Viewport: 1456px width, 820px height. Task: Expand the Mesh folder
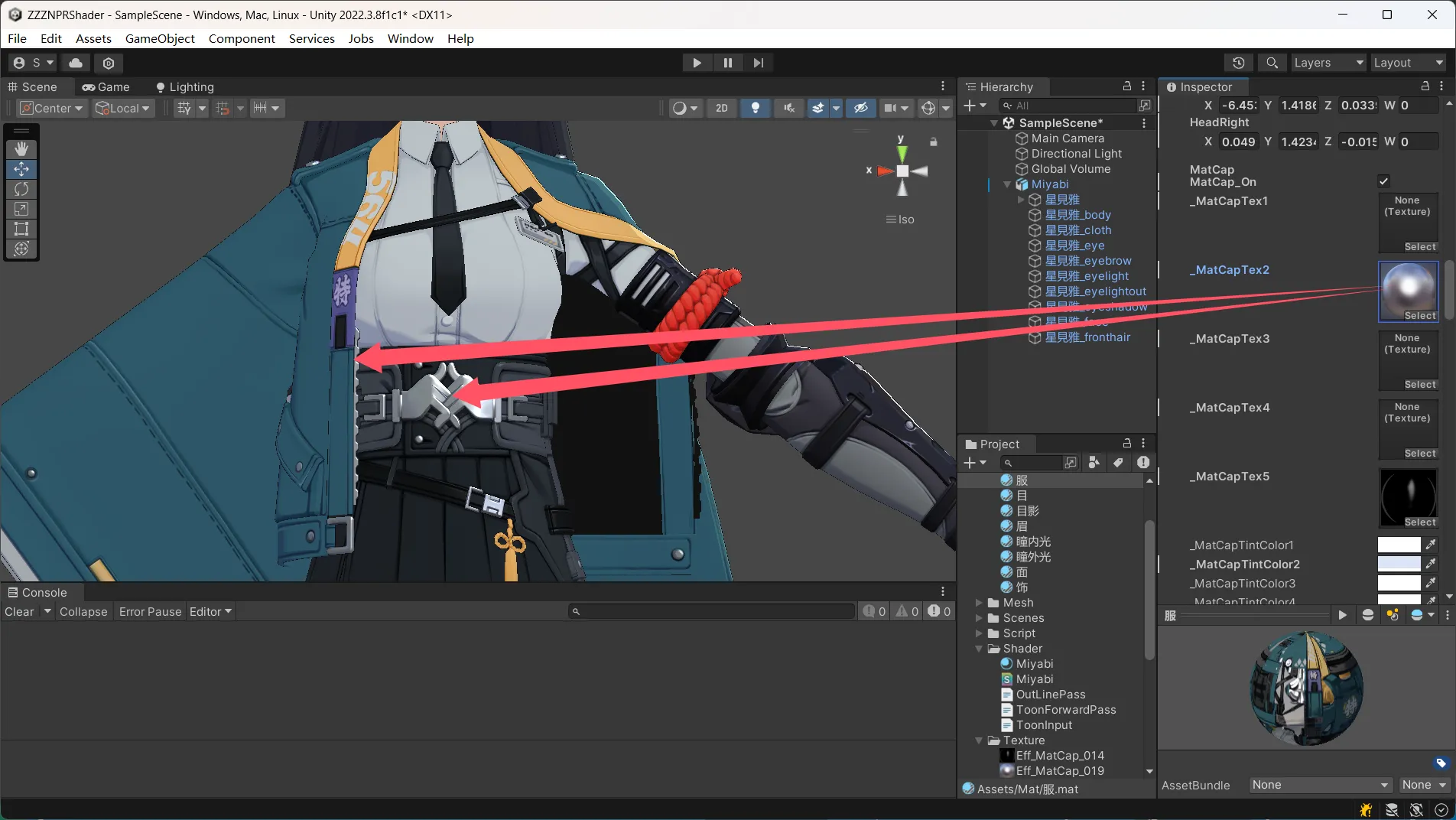979,603
